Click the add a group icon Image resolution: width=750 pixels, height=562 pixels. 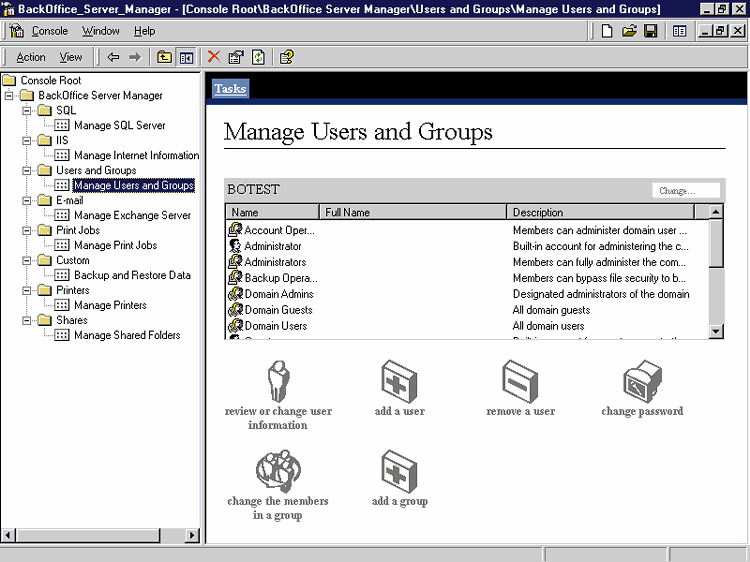click(399, 471)
